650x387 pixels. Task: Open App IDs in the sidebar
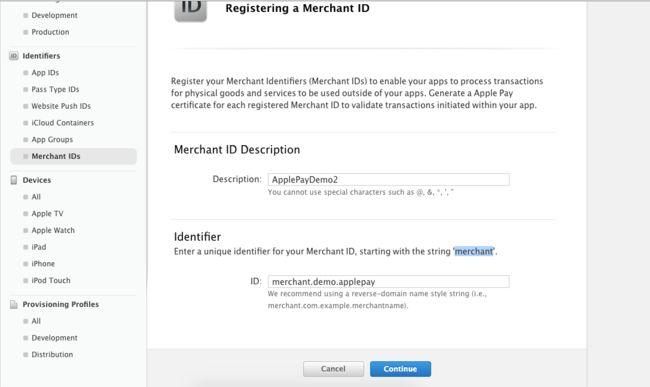[45, 73]
